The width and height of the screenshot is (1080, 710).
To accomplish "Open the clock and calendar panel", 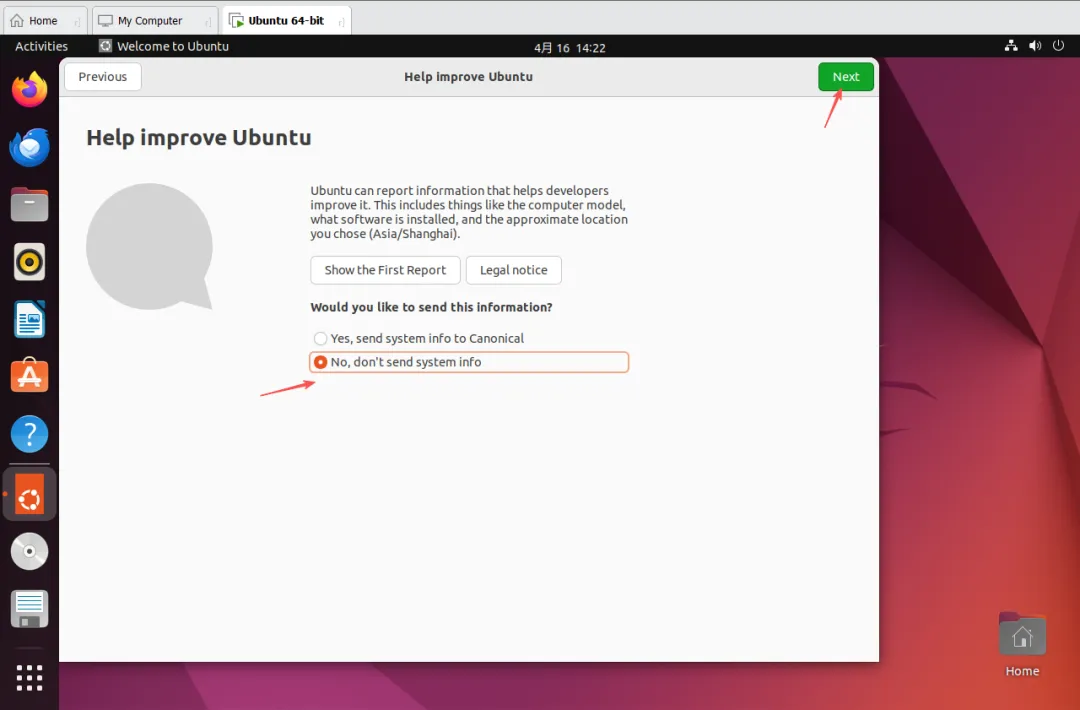I will click(570, 48).
